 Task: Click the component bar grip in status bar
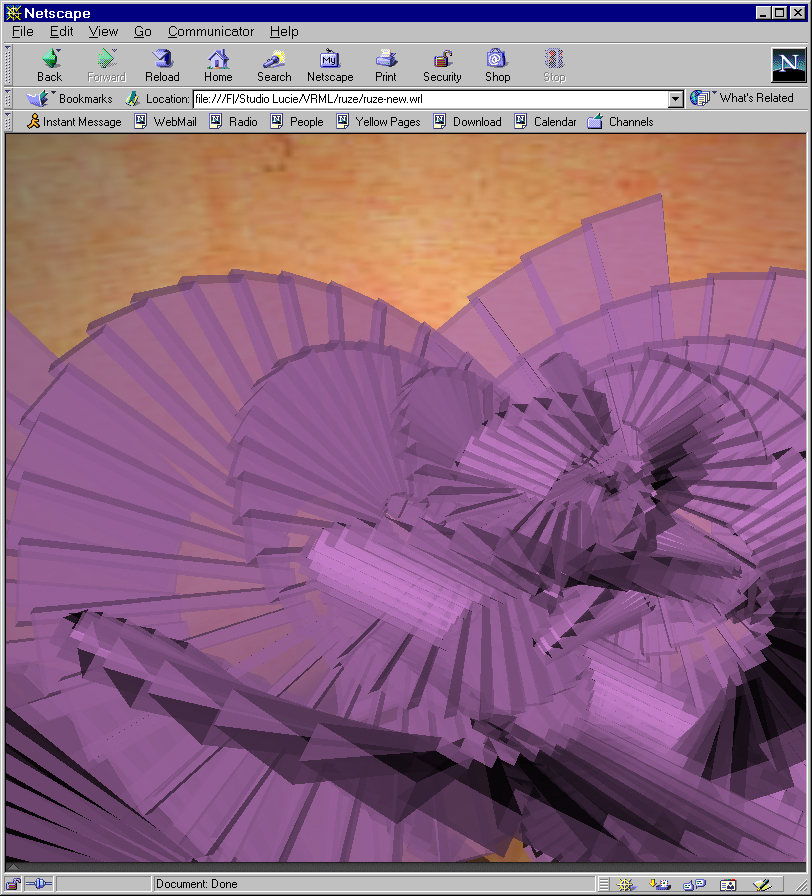[x=603, y=885]
